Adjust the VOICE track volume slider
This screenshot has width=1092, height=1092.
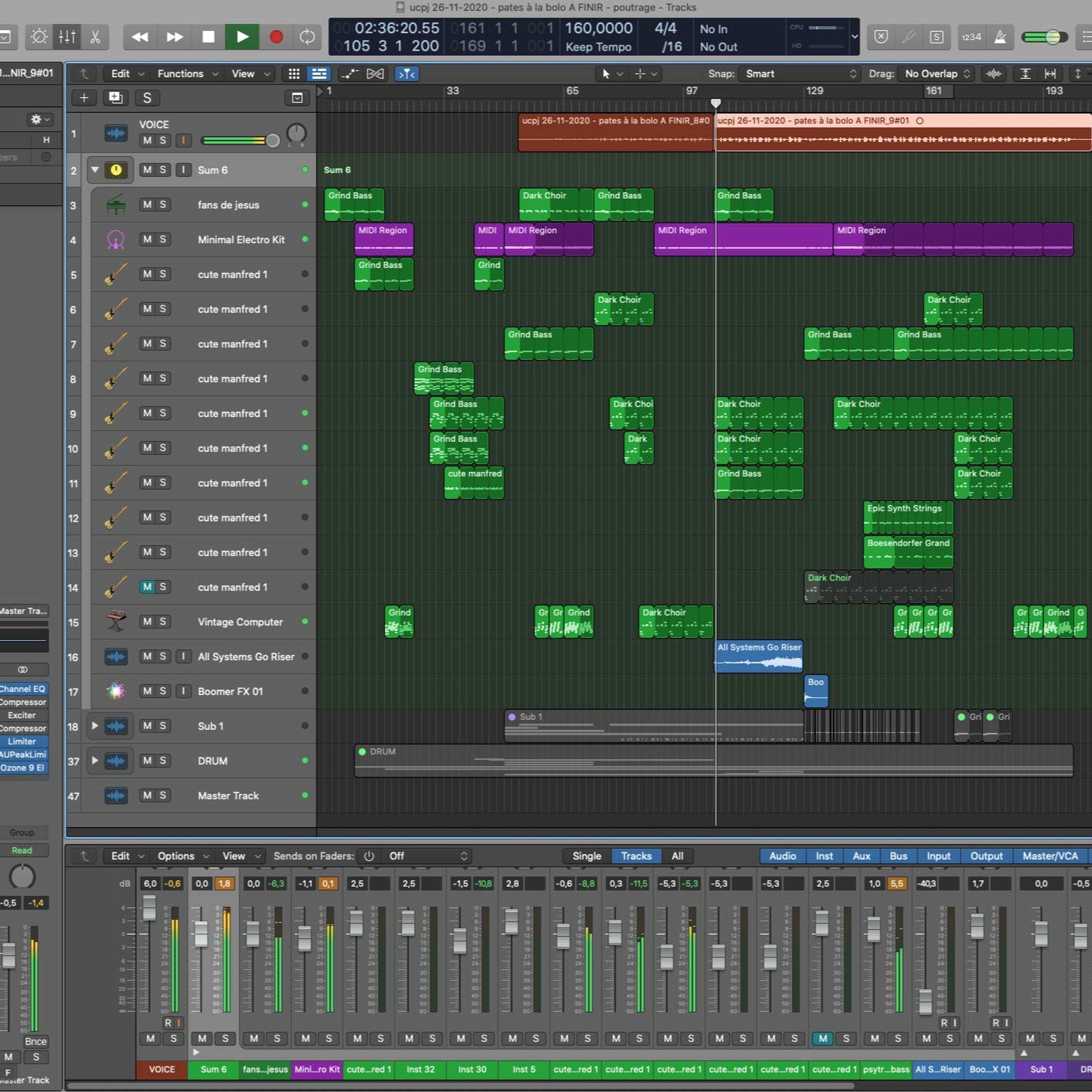coord(272,140)
